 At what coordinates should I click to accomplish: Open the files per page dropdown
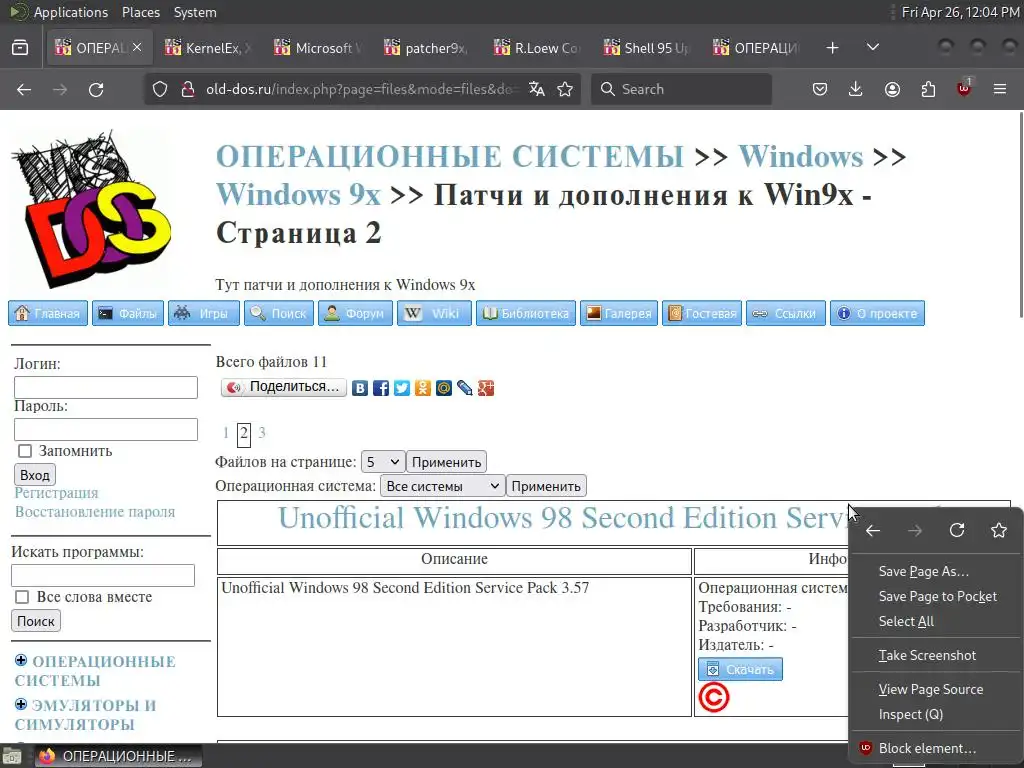click(x=383, y=462)
